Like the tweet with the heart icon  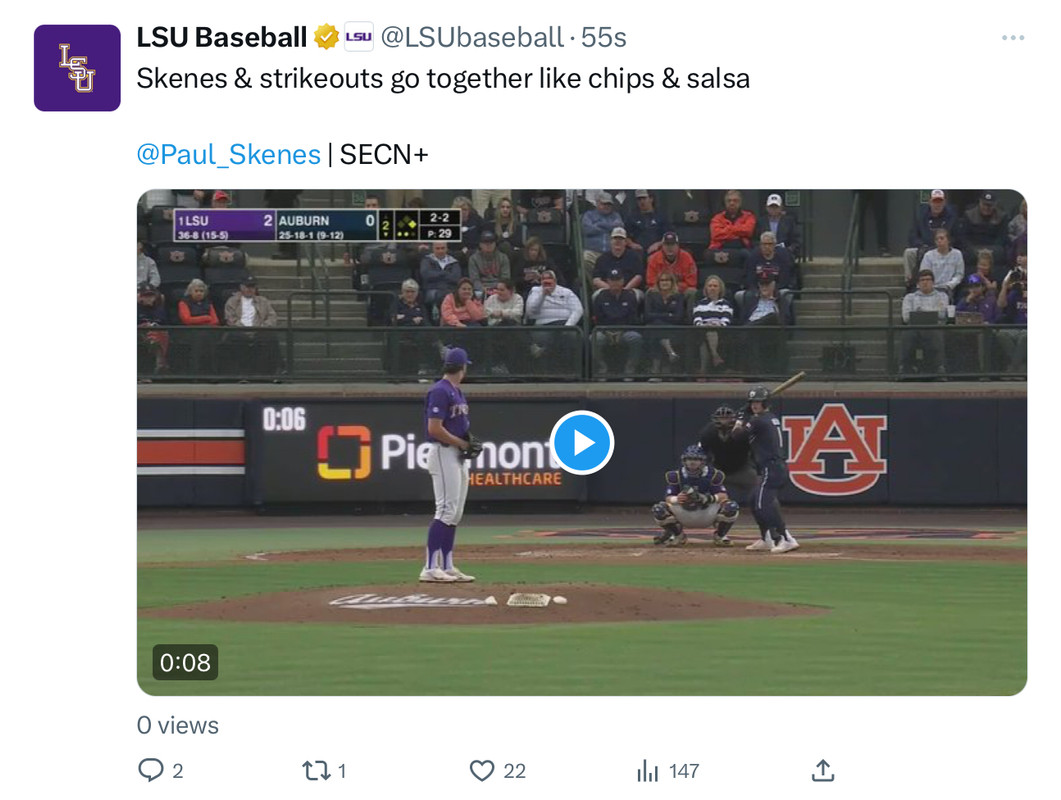click(x=482, y=770)
